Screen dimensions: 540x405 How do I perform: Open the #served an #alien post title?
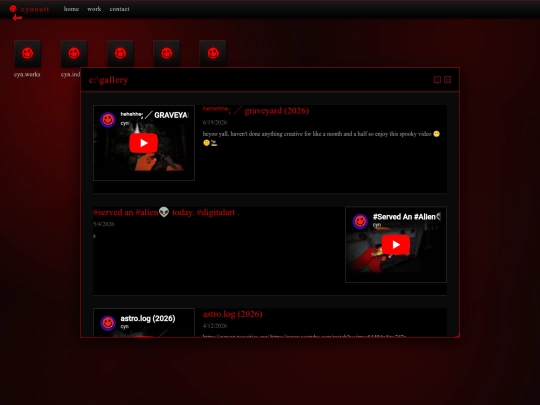pyautogui.click(x=166, y=212)
